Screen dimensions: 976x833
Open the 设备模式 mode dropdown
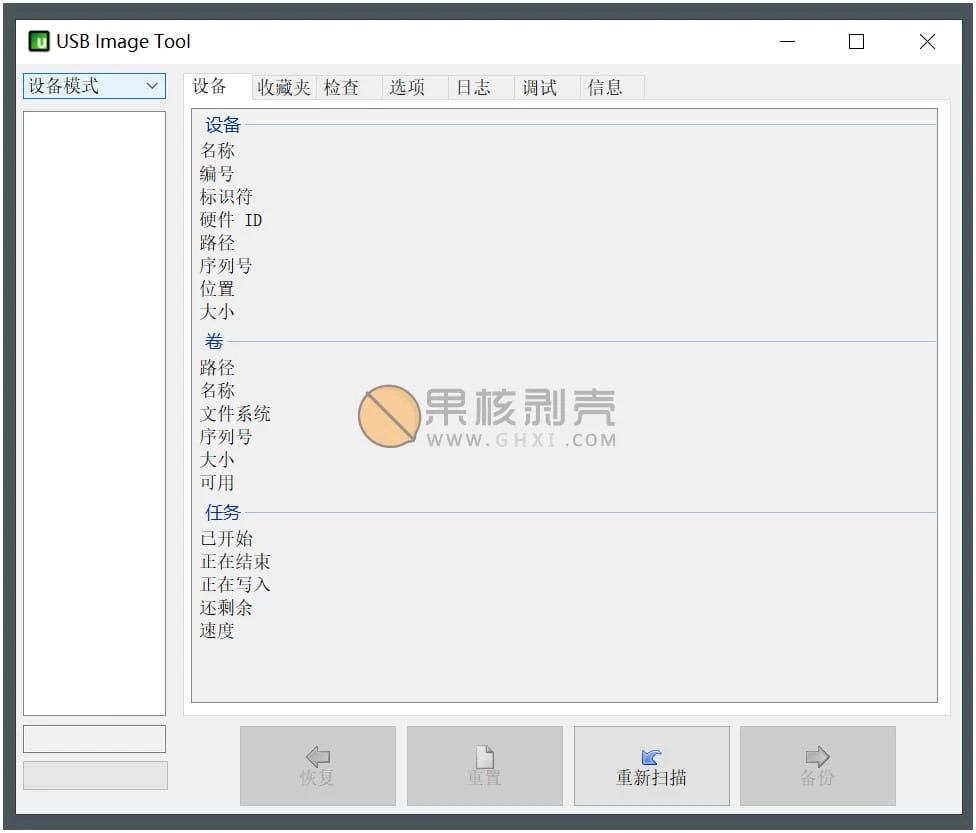(95, 86)
